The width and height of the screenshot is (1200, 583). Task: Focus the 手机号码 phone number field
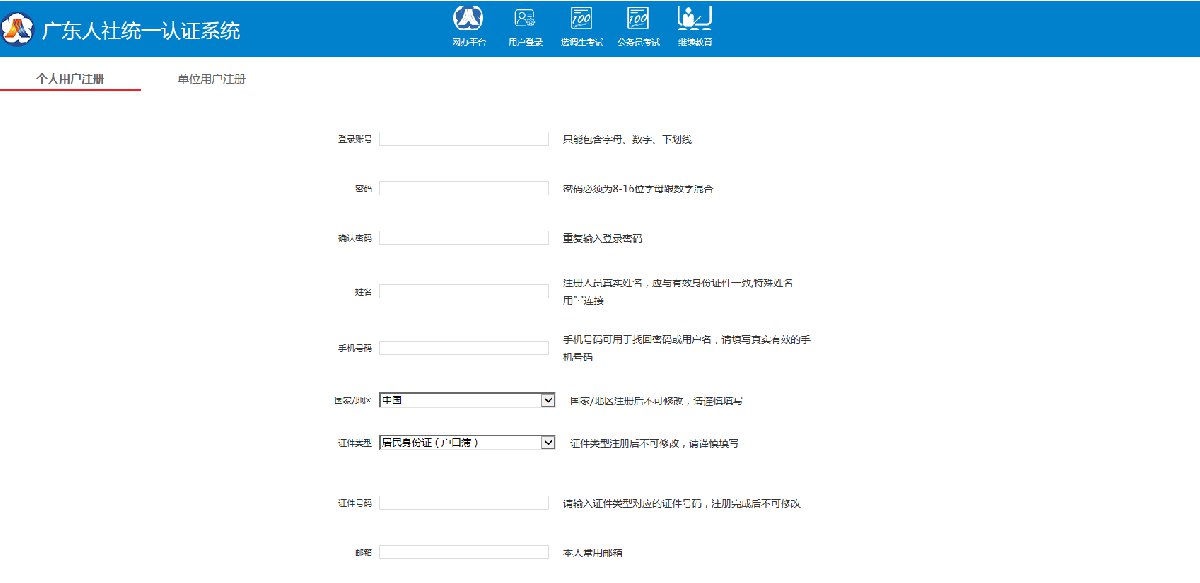pos(464,348)
